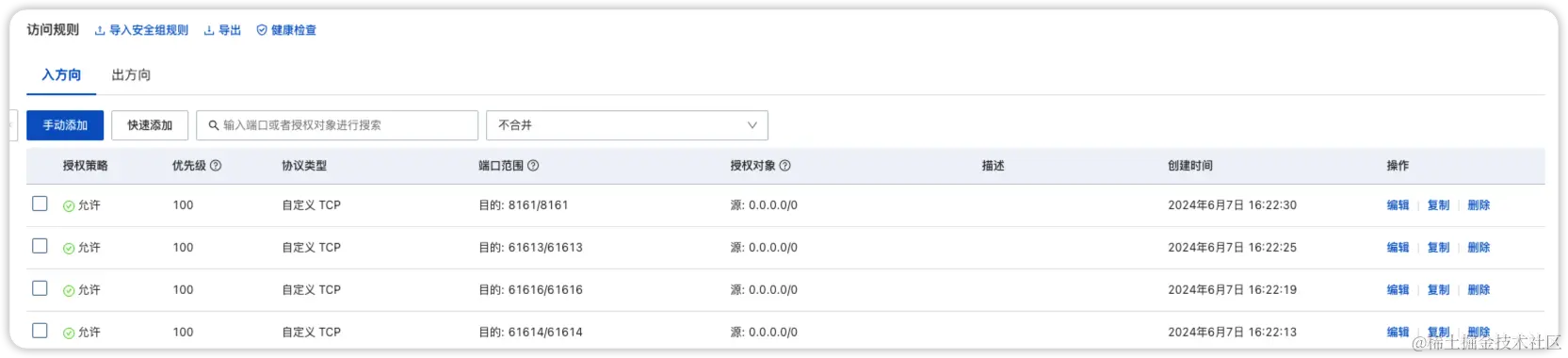Click the 手动添加 button
Image resolution: width=1568 pixels, height=358 pixels.
tap(65, 125)
